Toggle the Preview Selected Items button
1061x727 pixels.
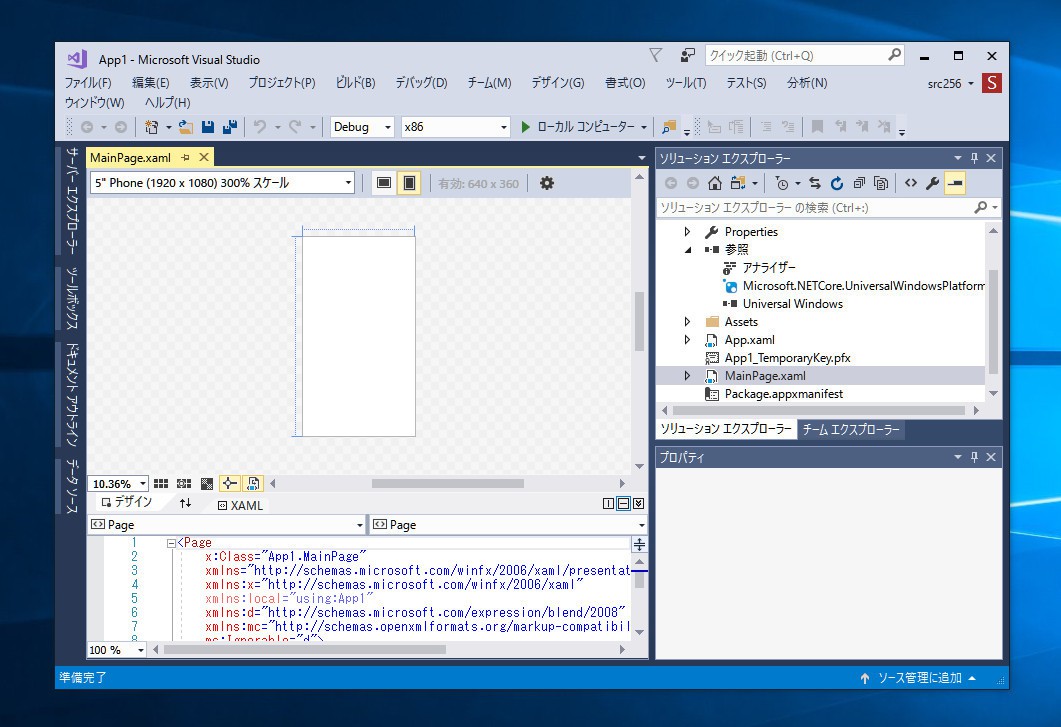click(955, 183)
